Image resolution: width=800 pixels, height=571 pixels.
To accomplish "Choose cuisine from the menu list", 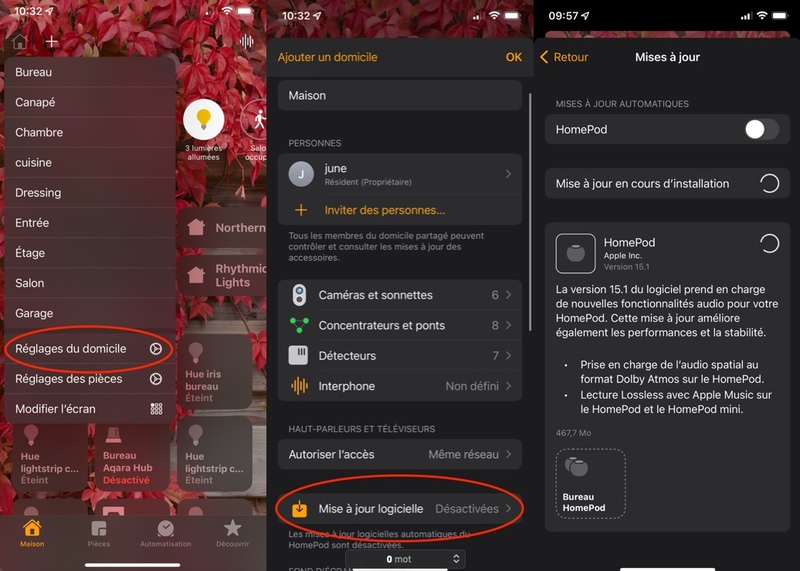I will (x=90, y=162).
